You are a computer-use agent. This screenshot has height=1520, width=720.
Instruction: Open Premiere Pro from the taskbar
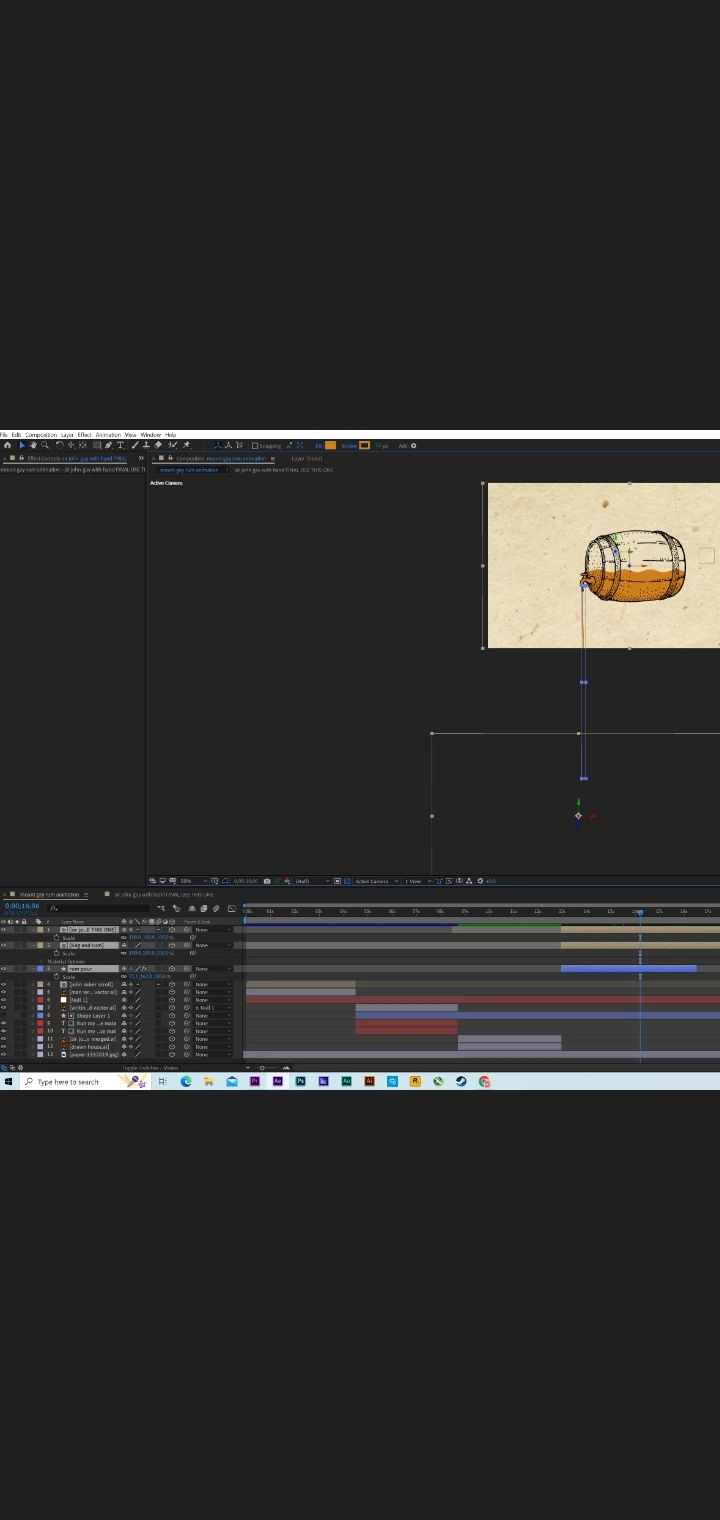click(x=254, y=1081)
